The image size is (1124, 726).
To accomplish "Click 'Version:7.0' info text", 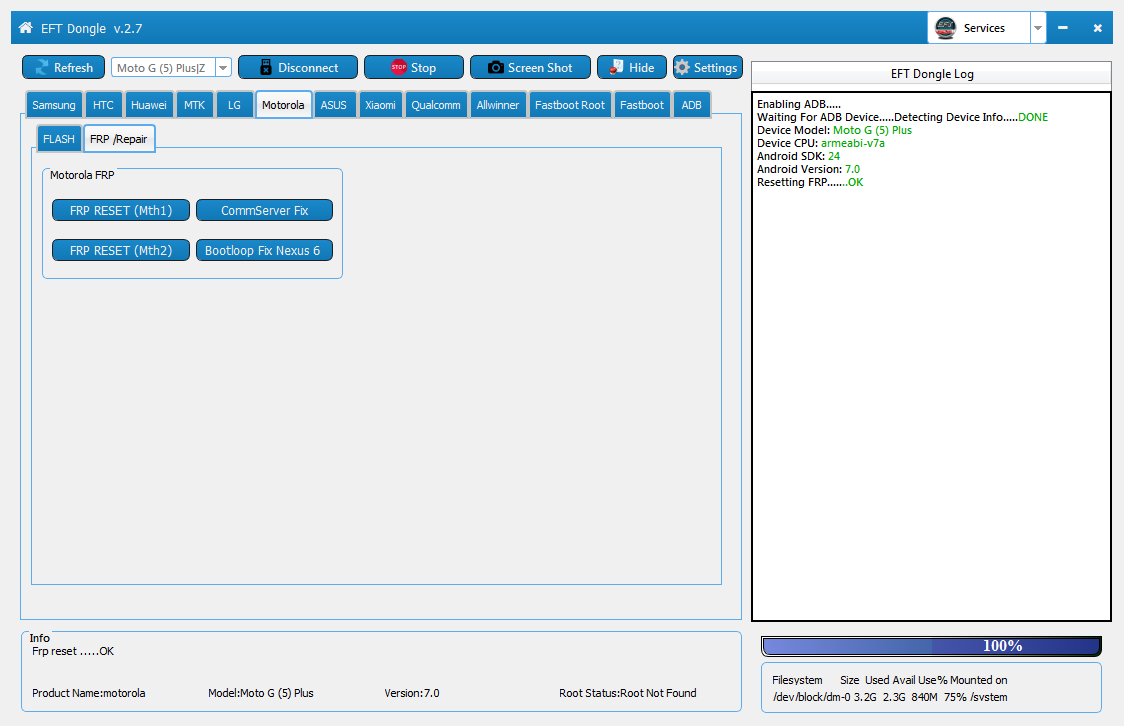I will [x=412, y=693].
